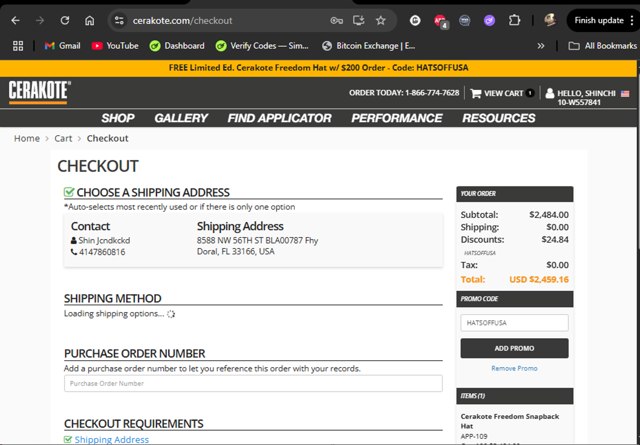Screen dimensions: 640x445
Task: Open the Shipping Address requirement link
Action: [111, 440]
